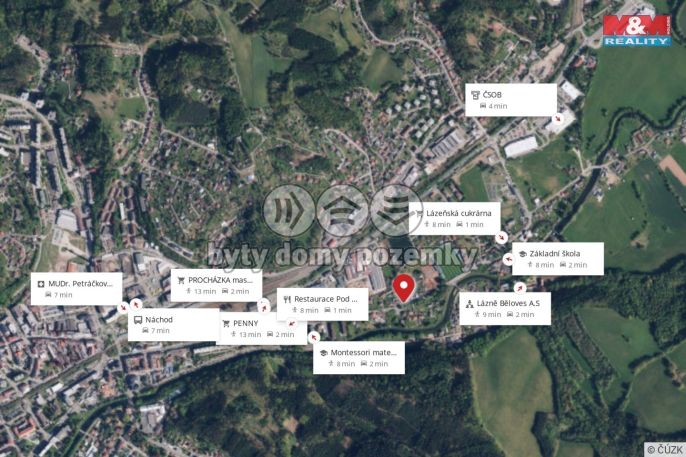Click the Náchod stop arrow marker
Viewport: 686px width, 457px height.
[136, 304]
